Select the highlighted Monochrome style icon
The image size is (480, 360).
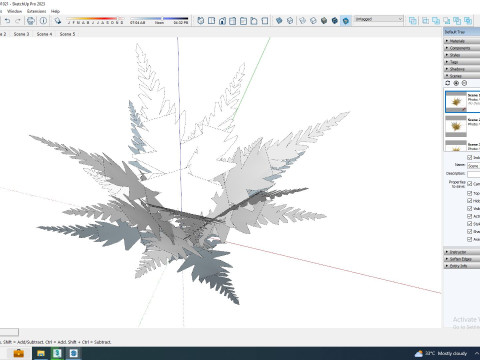click(x=346, y=21)
